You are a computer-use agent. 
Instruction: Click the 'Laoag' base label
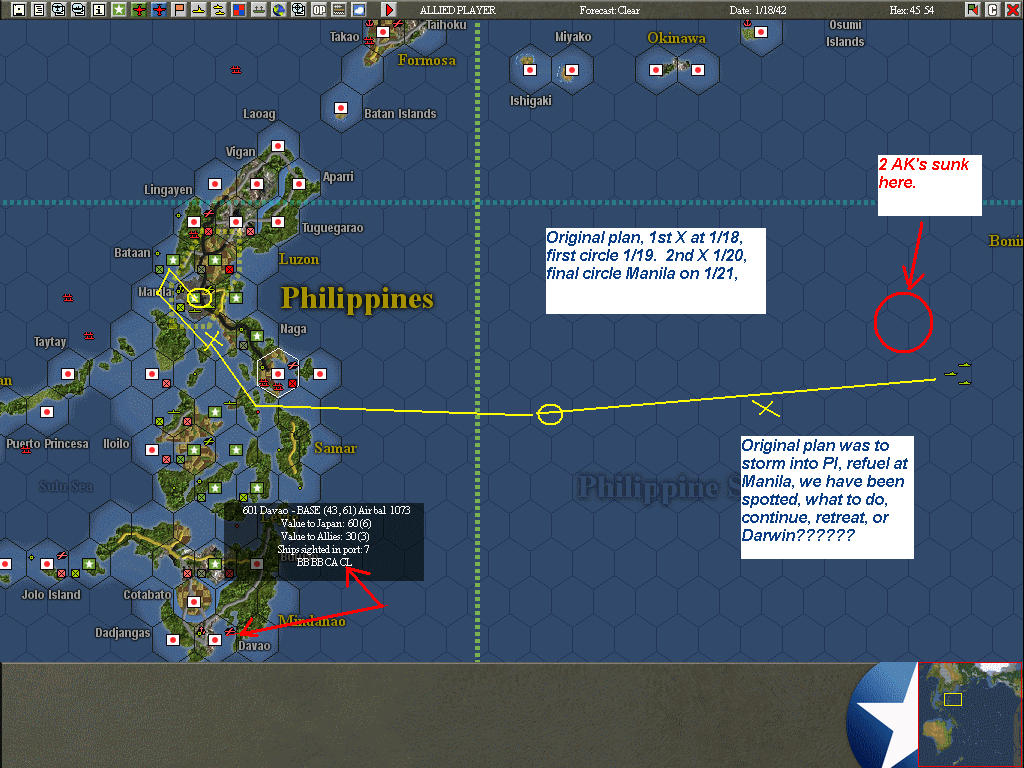259,114
